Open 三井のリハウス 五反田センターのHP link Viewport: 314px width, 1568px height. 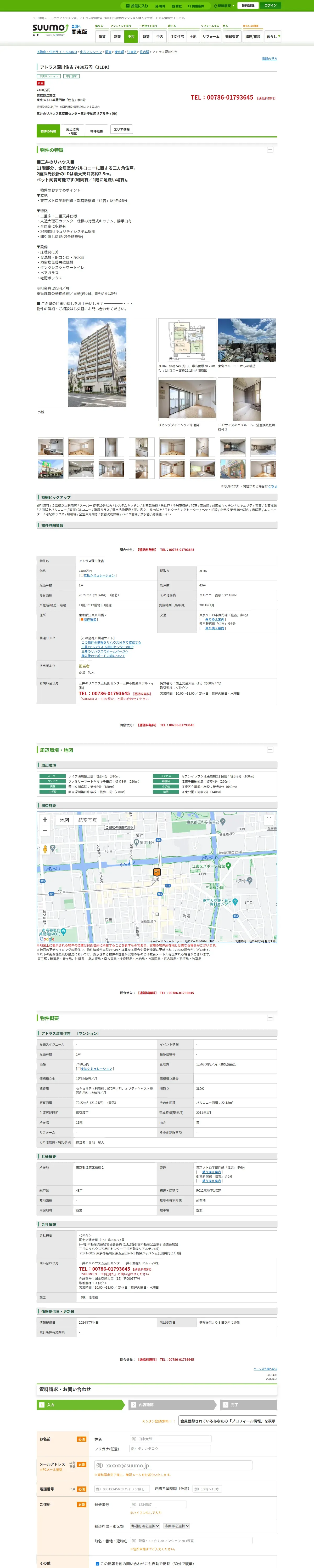pyautogui.click(x=107, y=647)
